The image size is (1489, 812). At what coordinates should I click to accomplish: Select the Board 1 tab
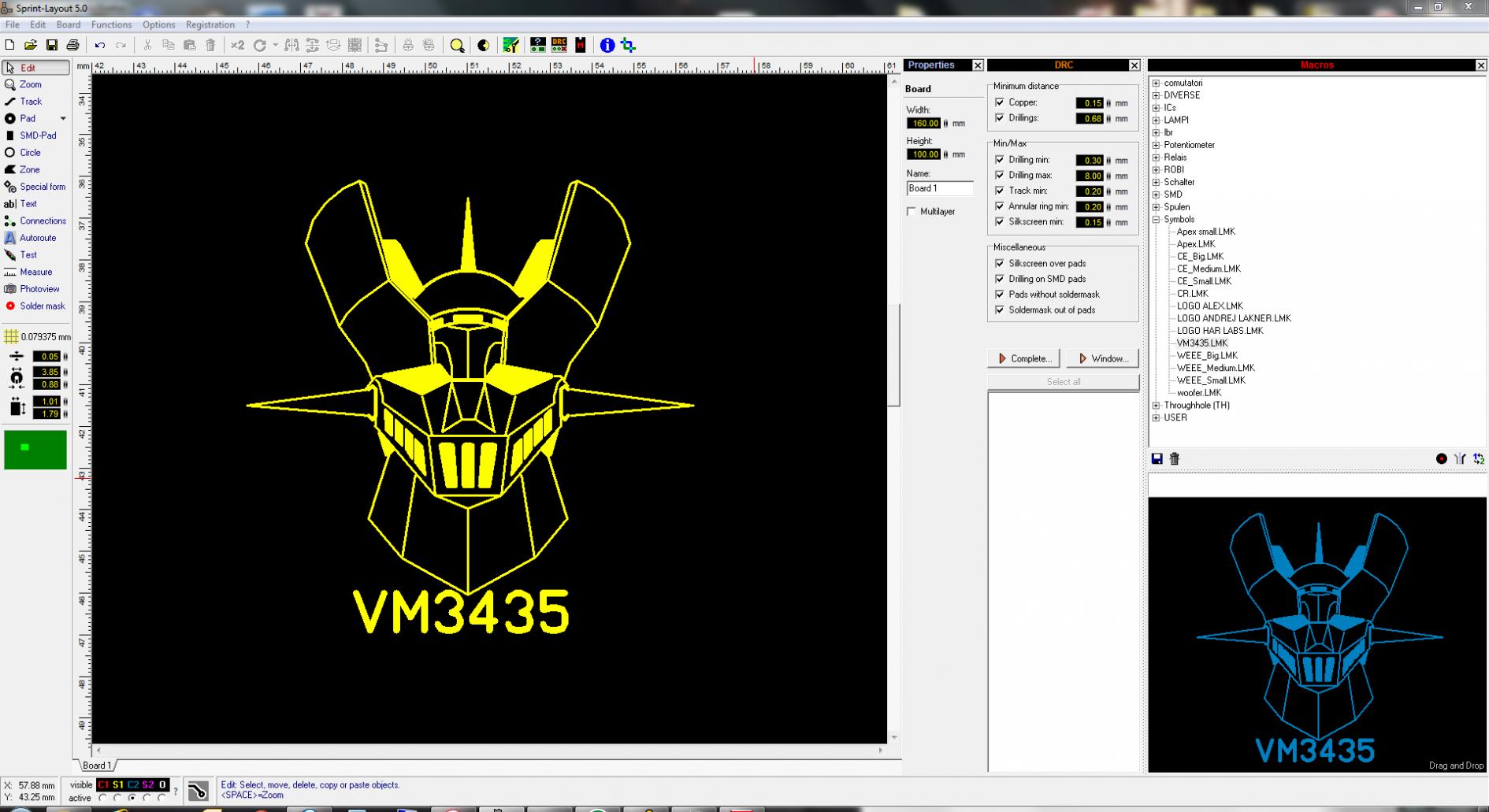click(x=97, y=766)
